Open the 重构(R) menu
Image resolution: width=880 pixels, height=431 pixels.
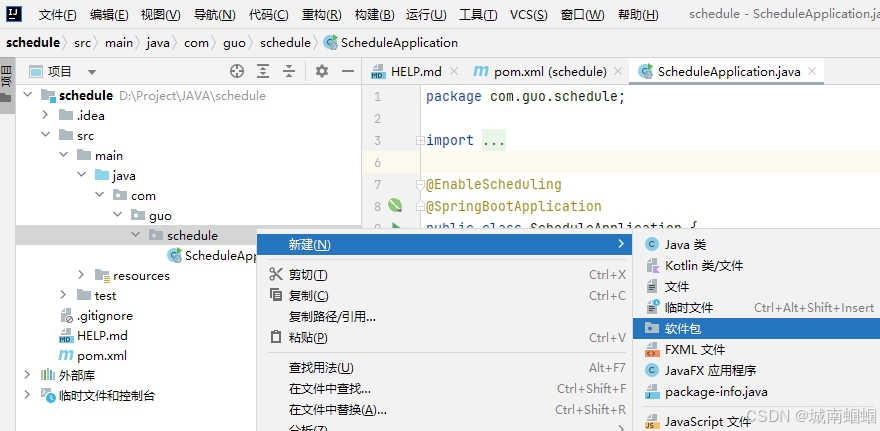(x=322, y=15)
